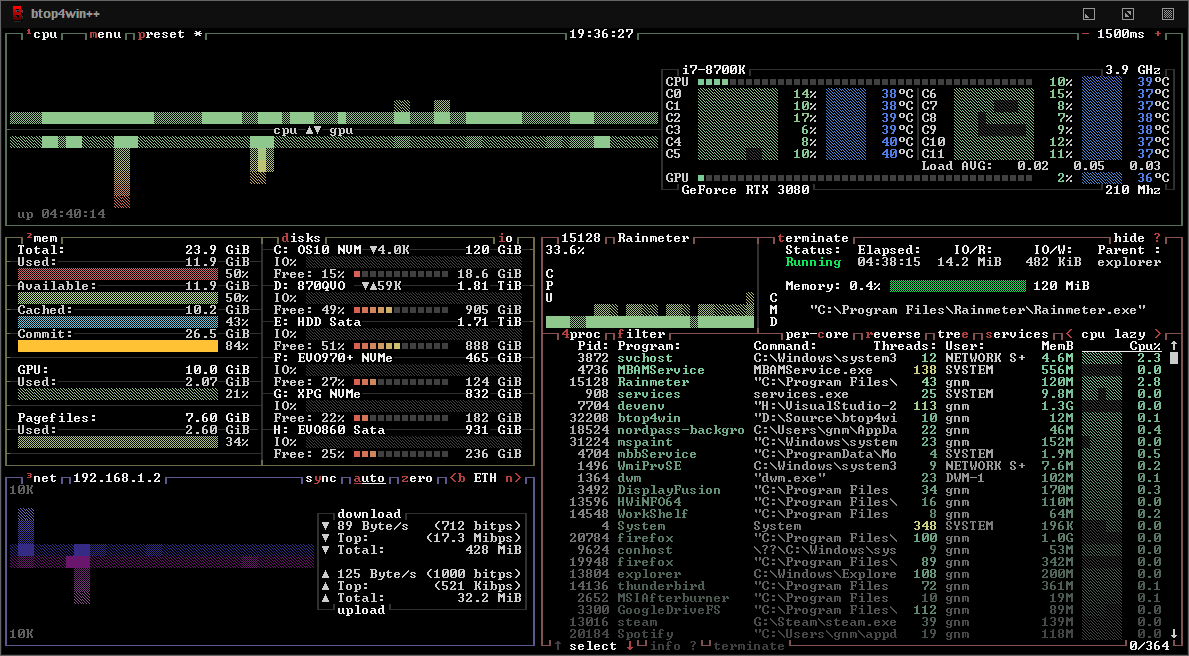Toggle the proc box header
The width and height of the screenshot is (1189, 656).
580,334
